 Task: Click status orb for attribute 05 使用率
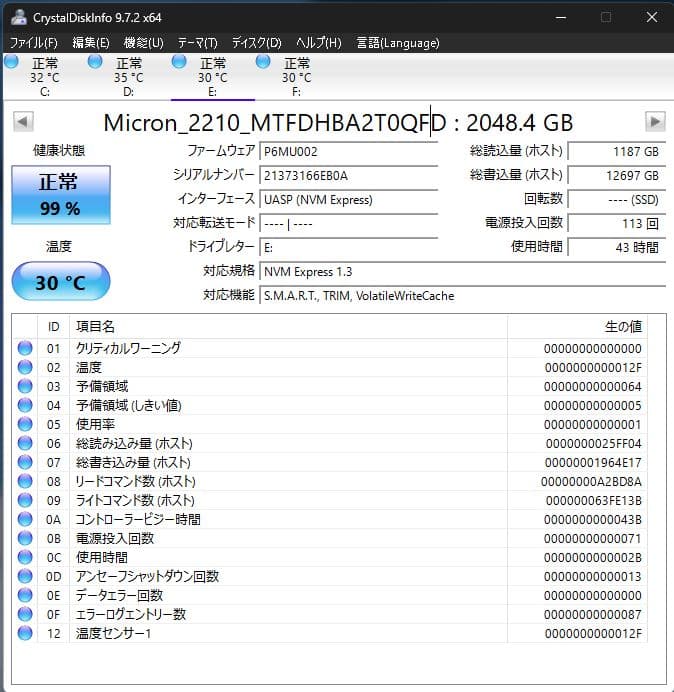pos(25,424)
